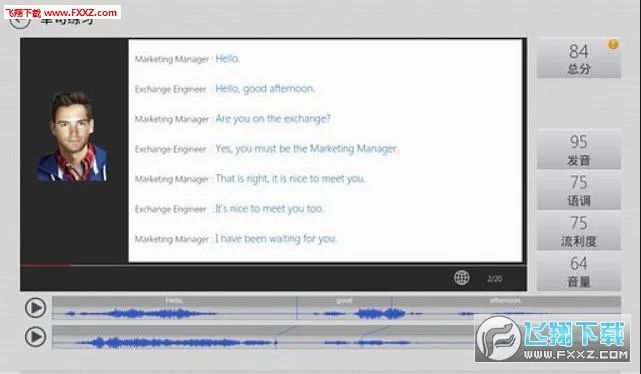Viewport: 641px width, 374px height.
Task: Click the "good" segment in upper waveform
Action: [344, 308]
